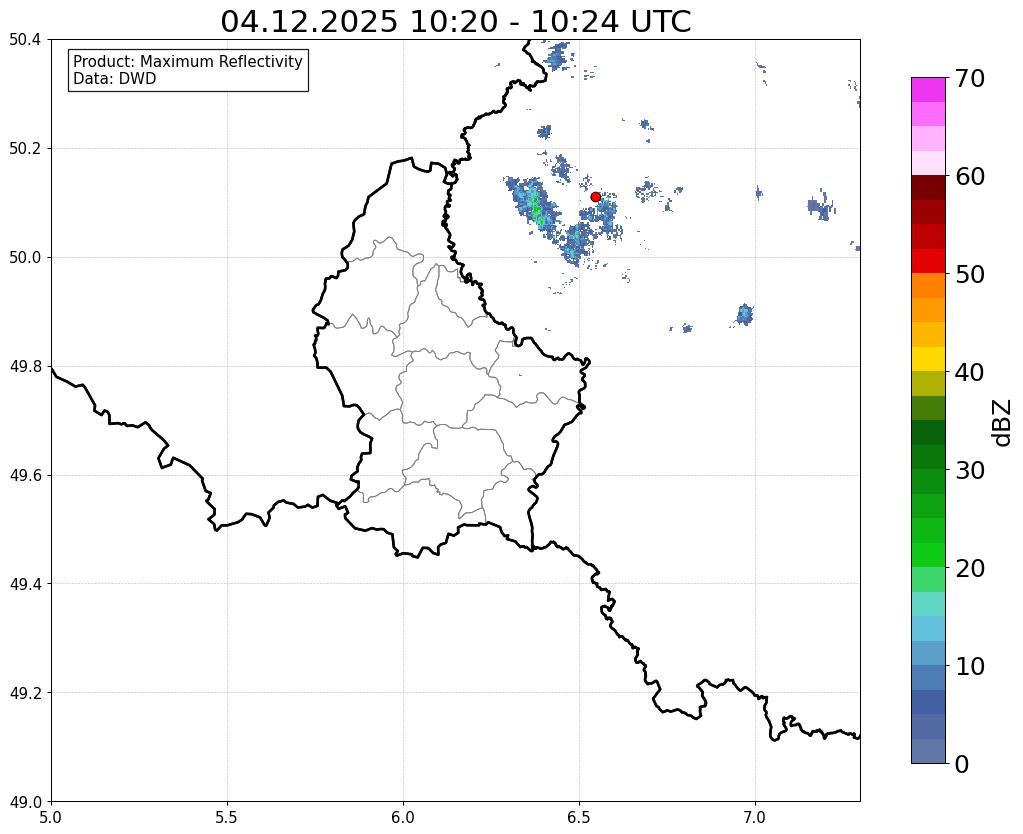
Task: Click colorbar tick label 20
Action: point(970,568)
